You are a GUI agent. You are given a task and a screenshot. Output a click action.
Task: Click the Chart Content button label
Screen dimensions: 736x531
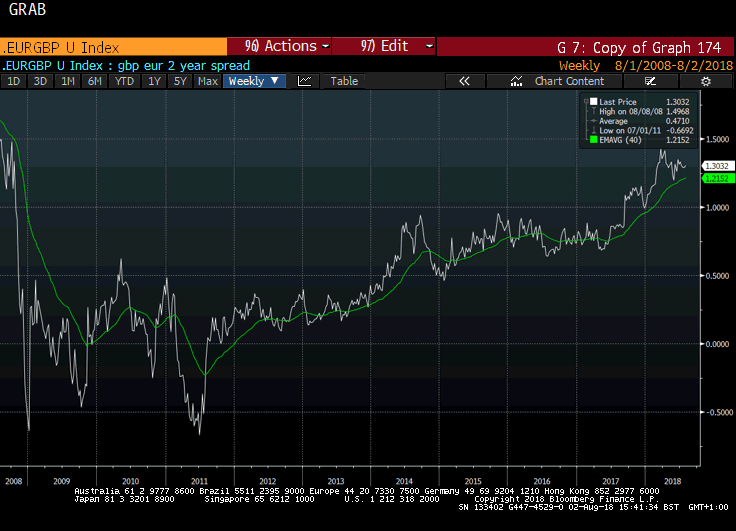click(569, 81)
